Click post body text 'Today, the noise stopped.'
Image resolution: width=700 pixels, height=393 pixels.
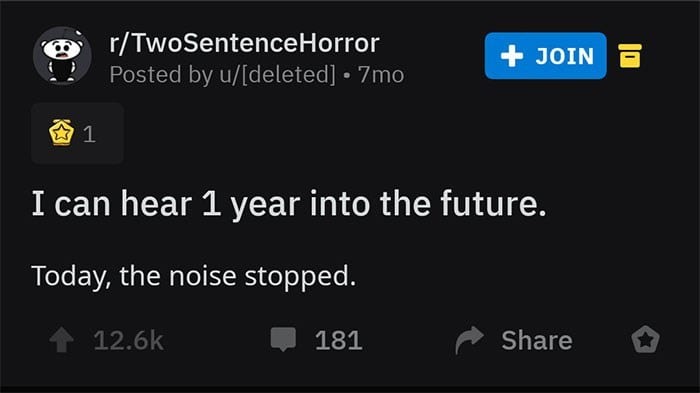point(194,276)
